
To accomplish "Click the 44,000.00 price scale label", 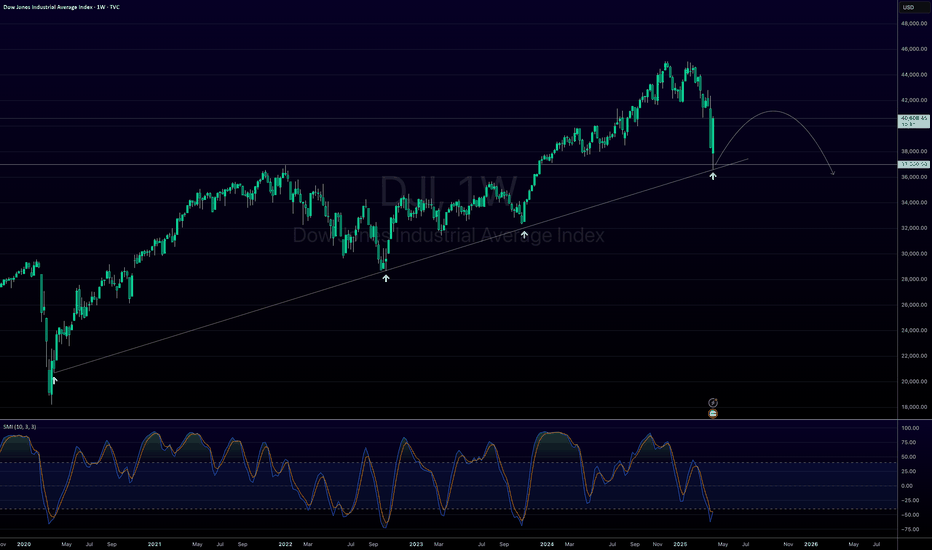I will pos(914,75).
